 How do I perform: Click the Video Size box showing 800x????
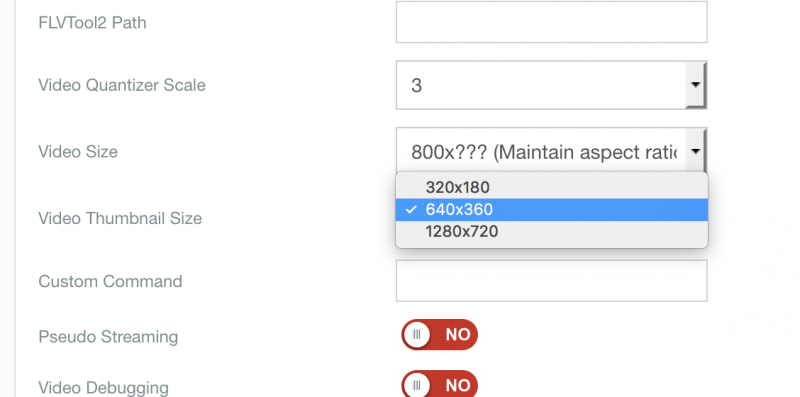tap(552, 152)
